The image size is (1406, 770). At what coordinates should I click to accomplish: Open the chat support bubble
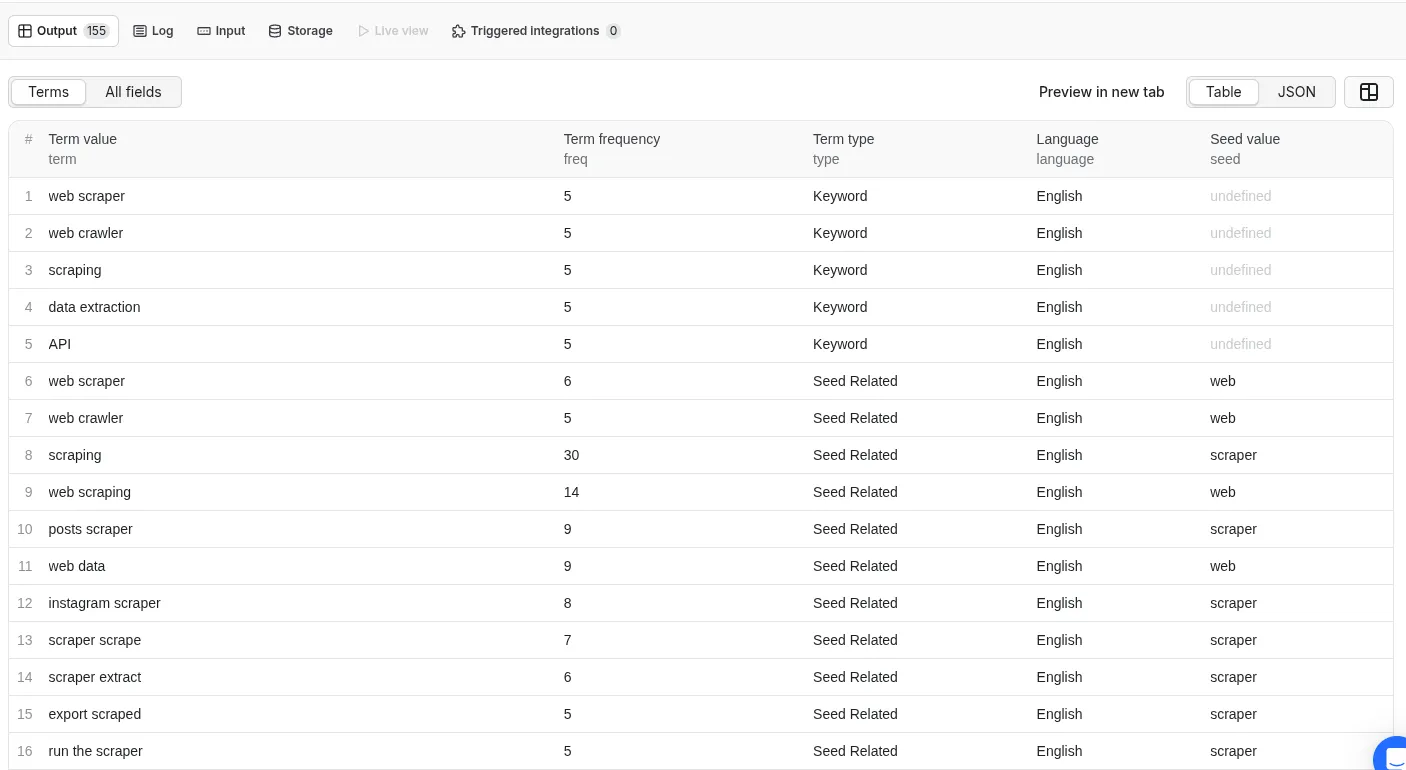[1393, 757]
